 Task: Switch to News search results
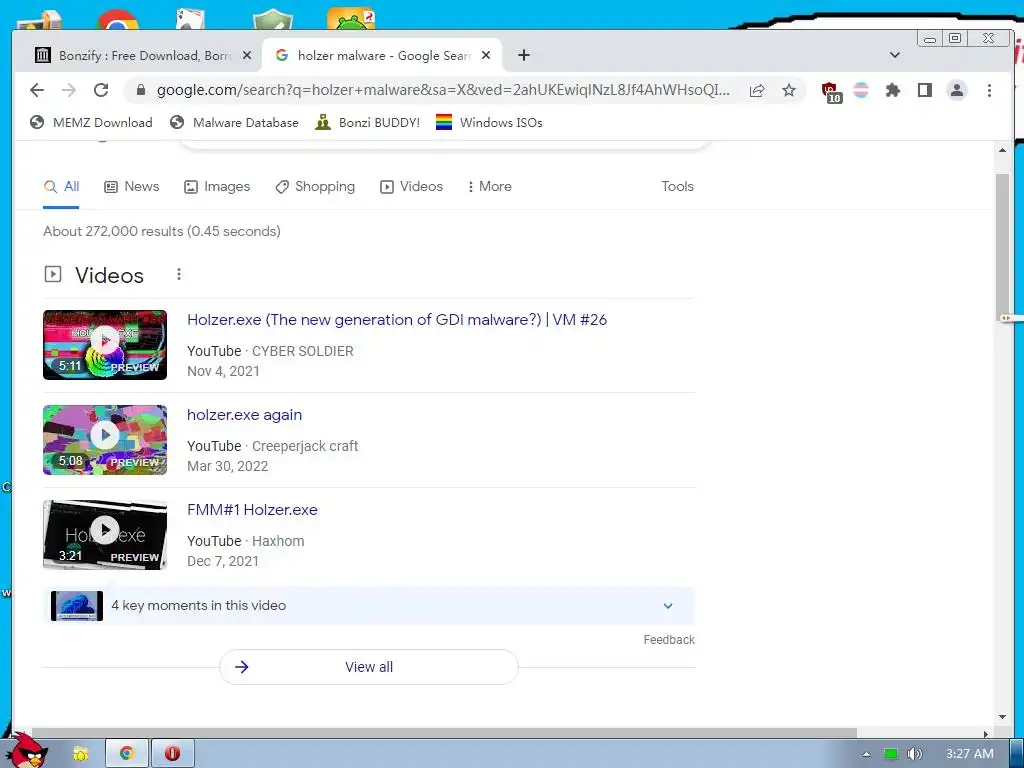coord(132,187)
